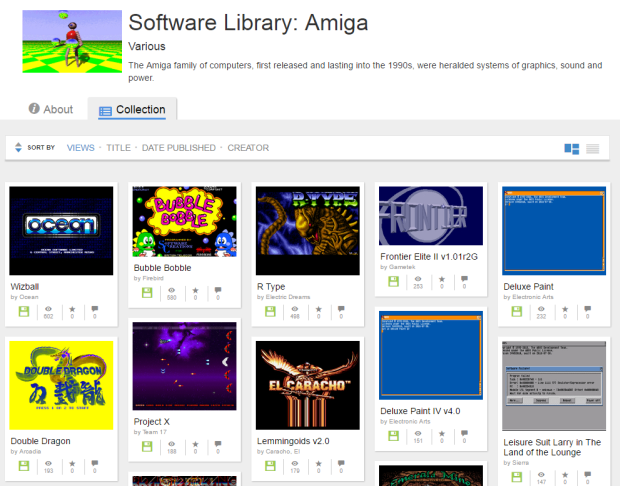Click the Project X title link
620x486 pixels.
[x=151, y=422]
